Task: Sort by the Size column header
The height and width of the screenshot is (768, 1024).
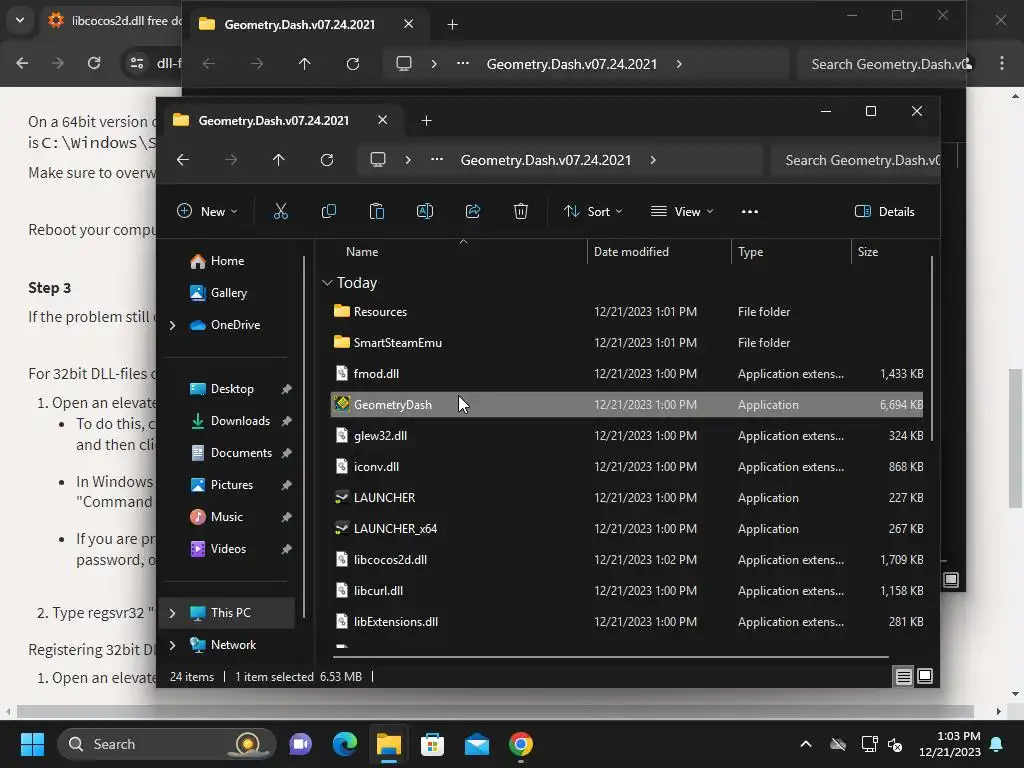Action: [867, 252]
